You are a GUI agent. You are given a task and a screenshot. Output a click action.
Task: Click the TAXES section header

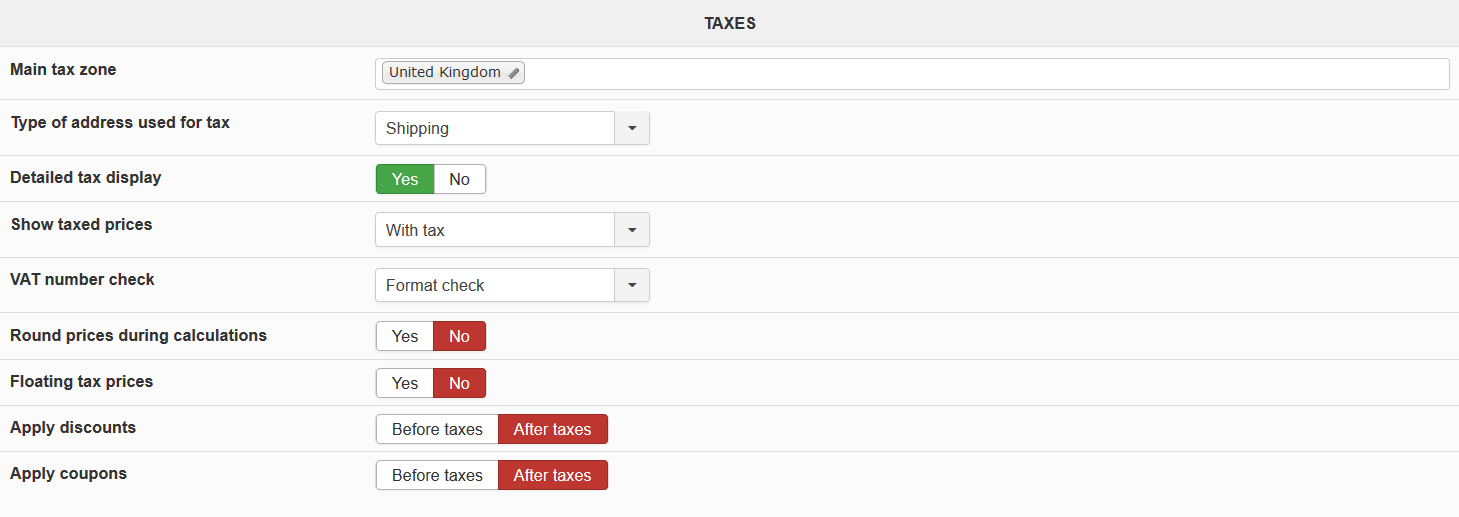[x=729, y=23]
